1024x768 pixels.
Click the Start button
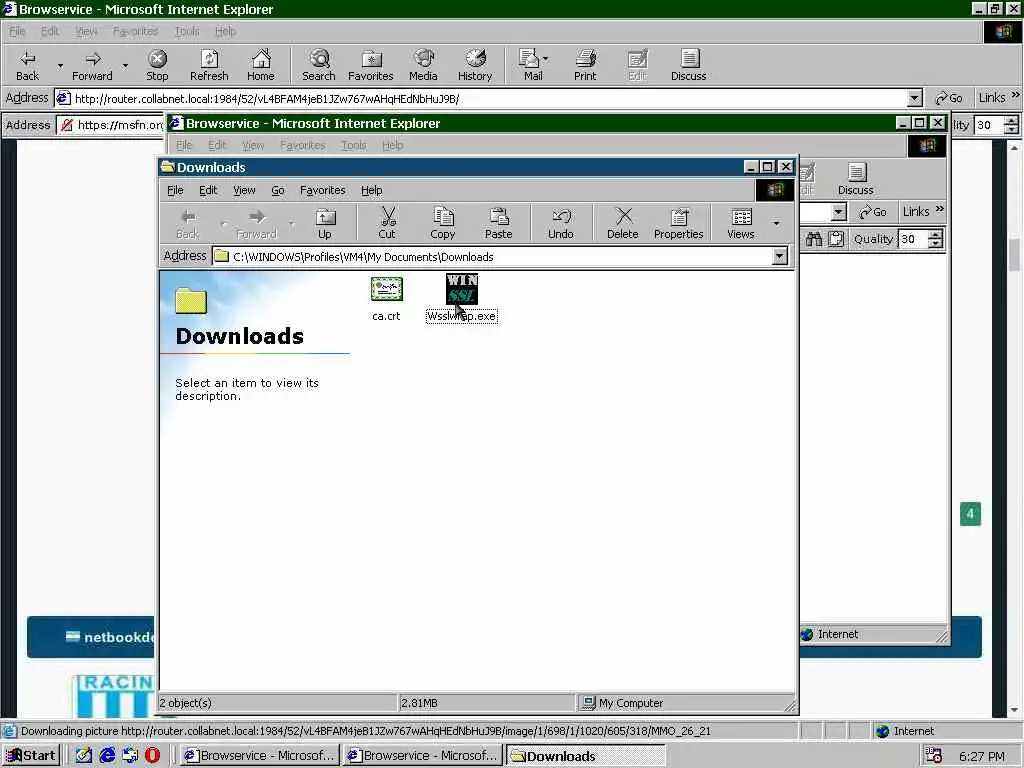pyautogui.click(x=31, y=756)
